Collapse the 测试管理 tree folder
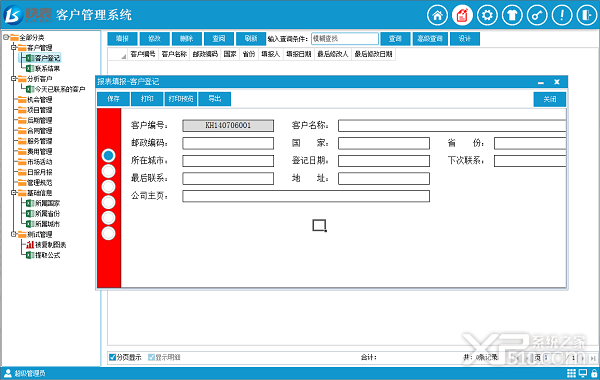 pyautogui.click(x=14, y=234)
